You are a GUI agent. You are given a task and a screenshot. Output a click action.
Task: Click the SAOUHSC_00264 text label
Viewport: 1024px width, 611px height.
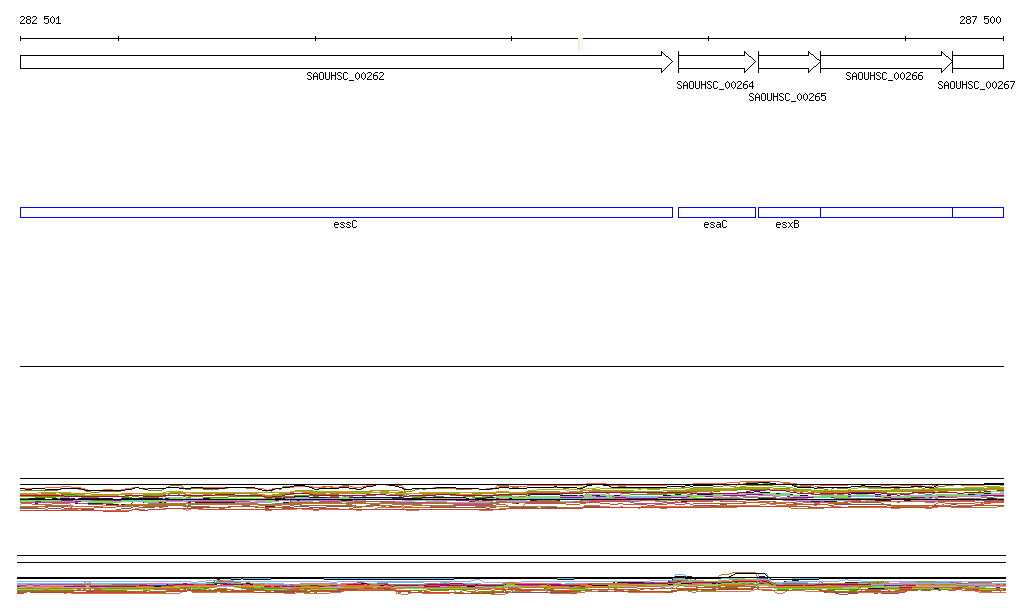[x=715, y=86]
